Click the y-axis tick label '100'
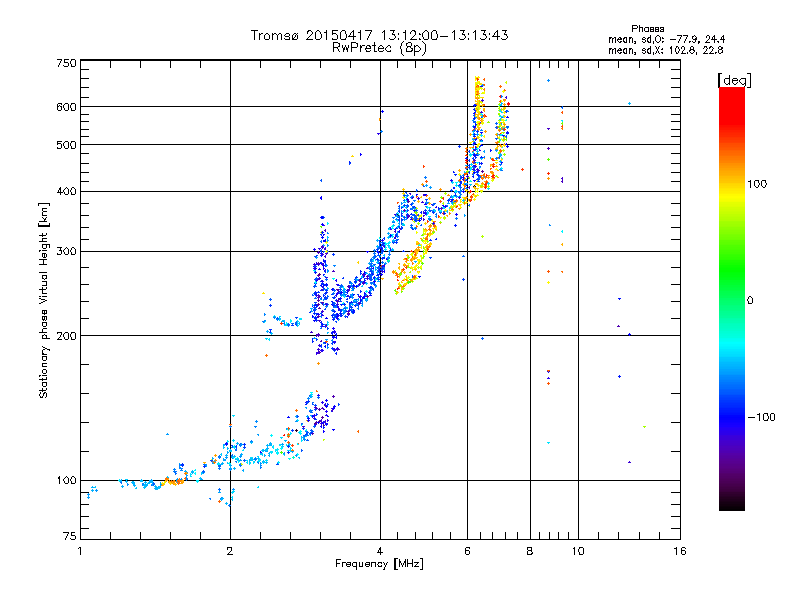Screen dimensions: 800x600 pyautogui.click(x=67, y=480)
